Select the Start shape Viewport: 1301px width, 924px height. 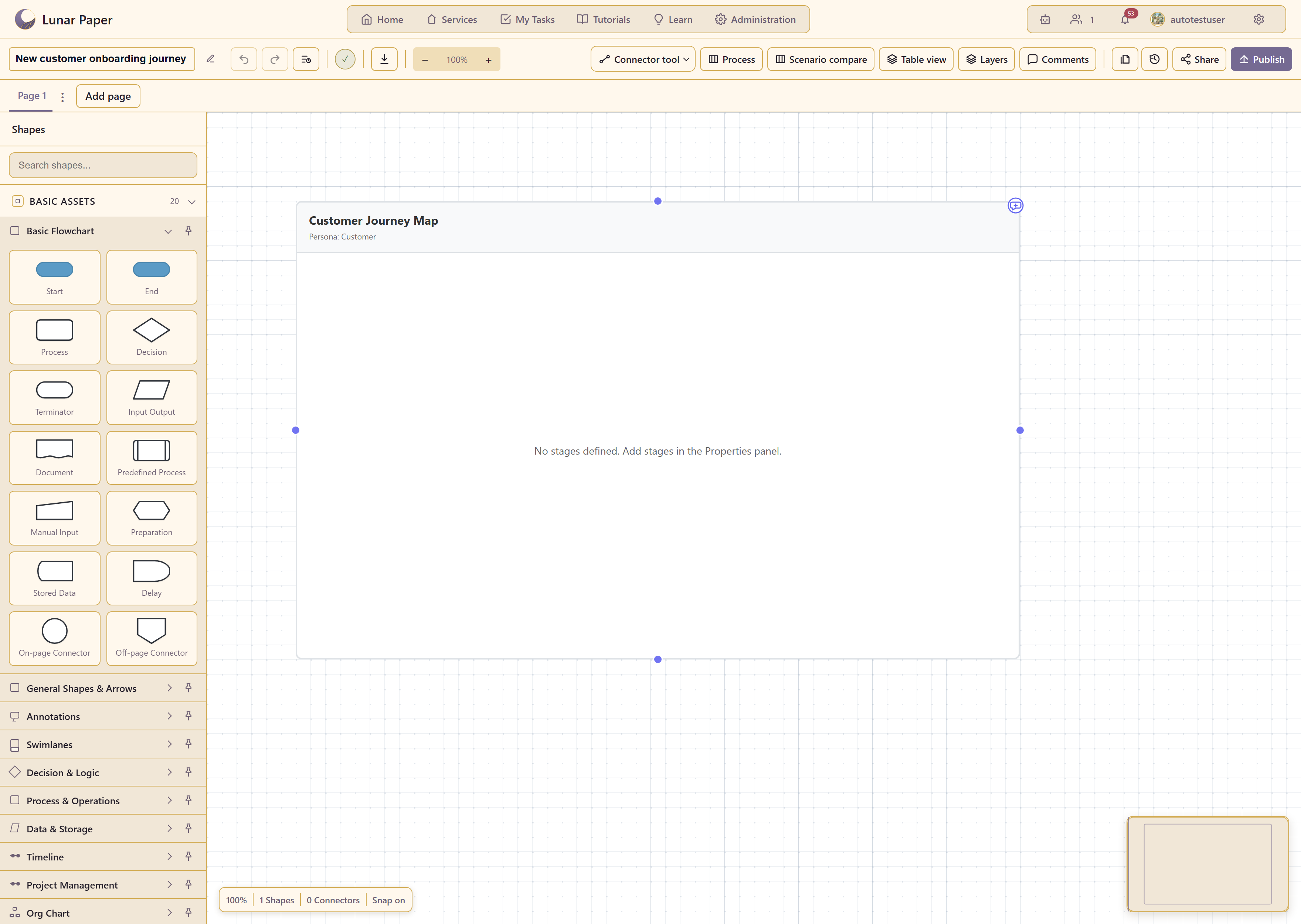[55, 277]
